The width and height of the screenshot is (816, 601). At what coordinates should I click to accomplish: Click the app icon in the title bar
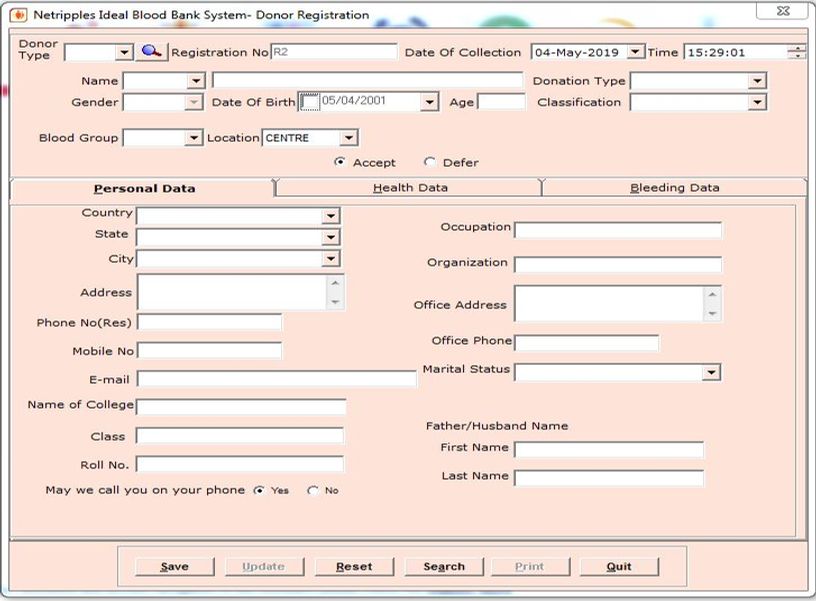18,15
